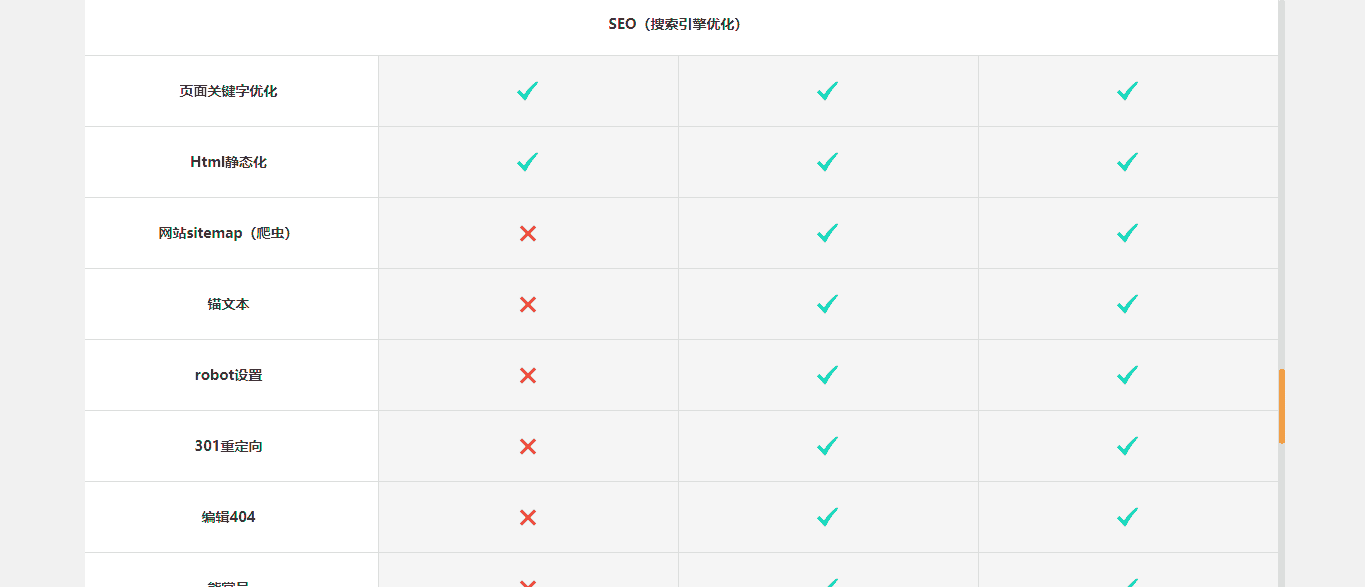Click first-column checkmark in 页面关键字优化 row
The width and height of the screenshot is (1365, 587).
(x=528, y=91)
